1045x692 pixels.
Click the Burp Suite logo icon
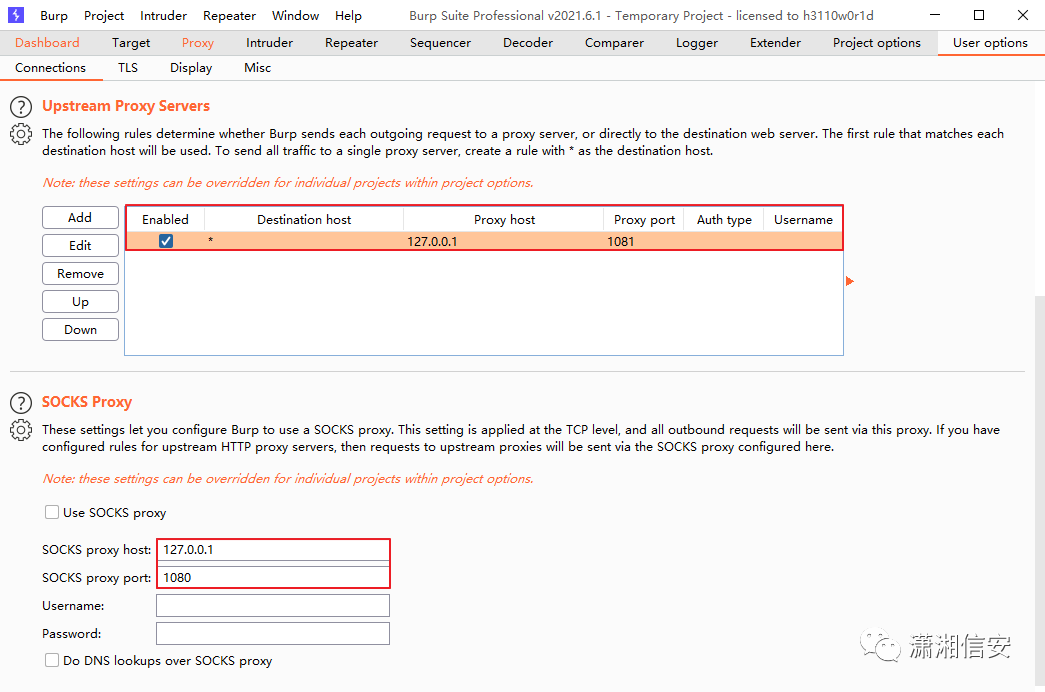tap(15, 15)
